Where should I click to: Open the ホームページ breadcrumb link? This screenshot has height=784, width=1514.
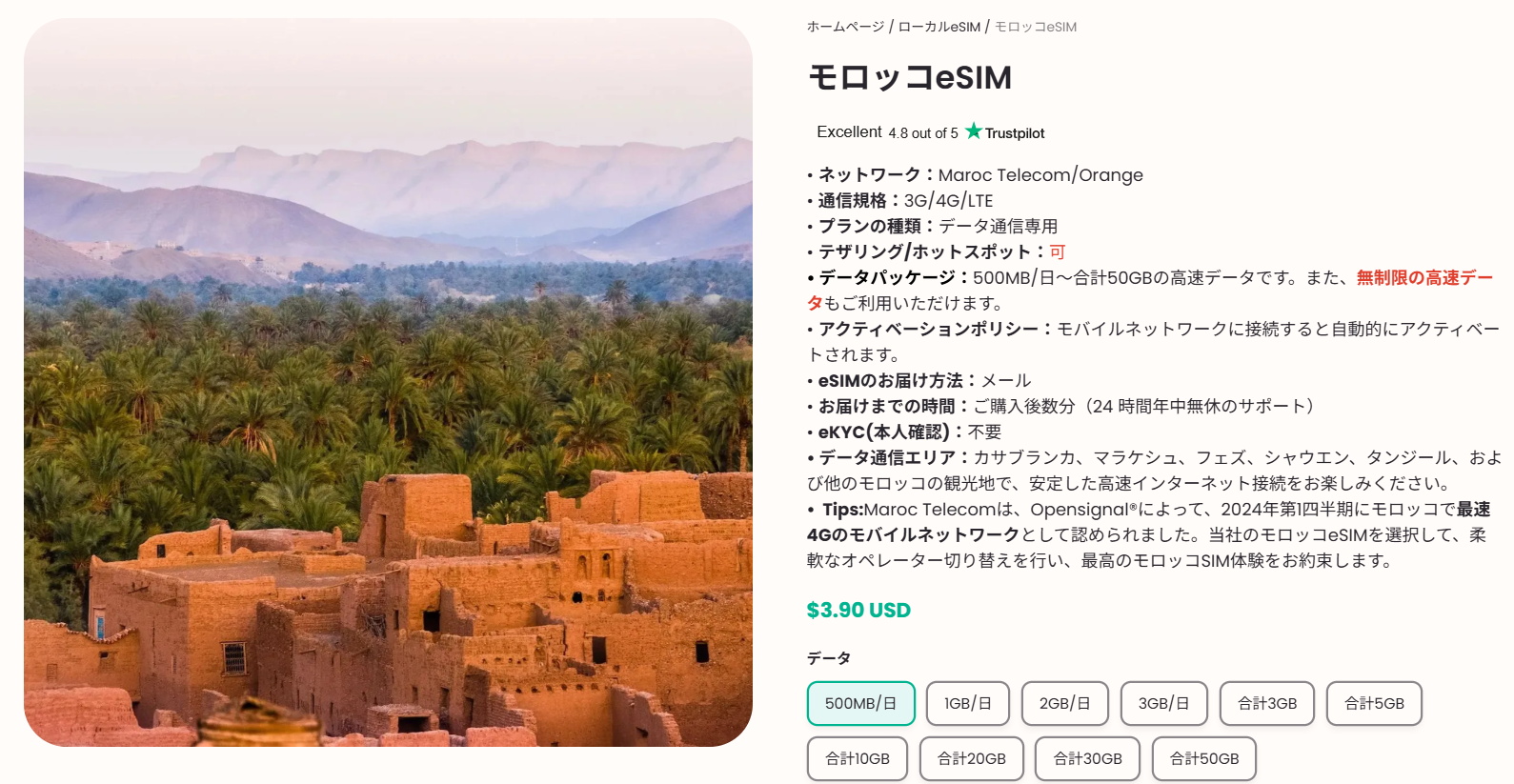point(845,27)
